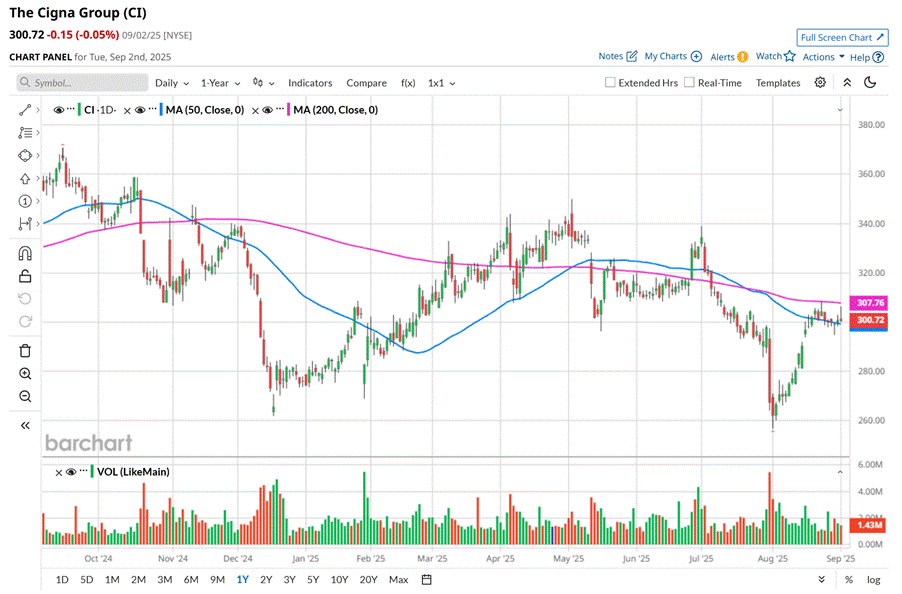Click the 307.76 MA price label
902x594 pixels.
869,302
